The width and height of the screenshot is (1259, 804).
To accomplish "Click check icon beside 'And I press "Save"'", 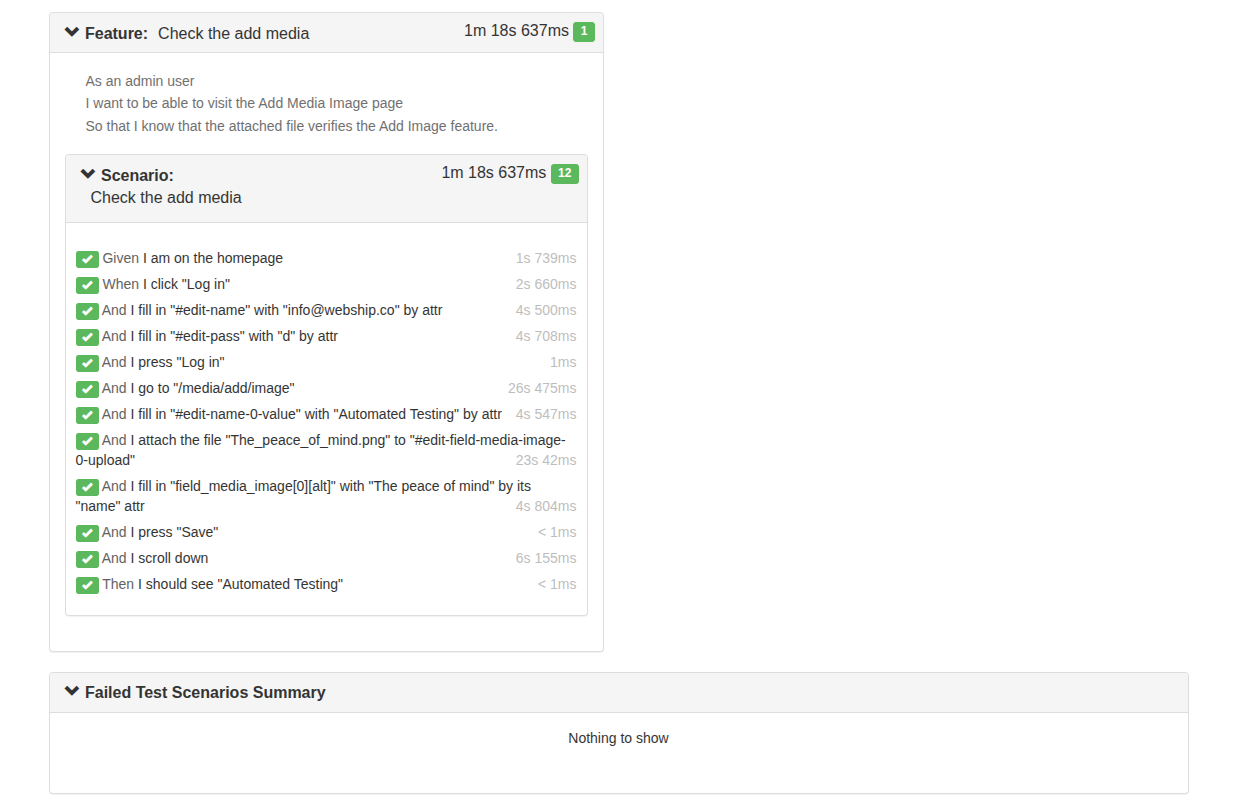I will pos(87,533).
